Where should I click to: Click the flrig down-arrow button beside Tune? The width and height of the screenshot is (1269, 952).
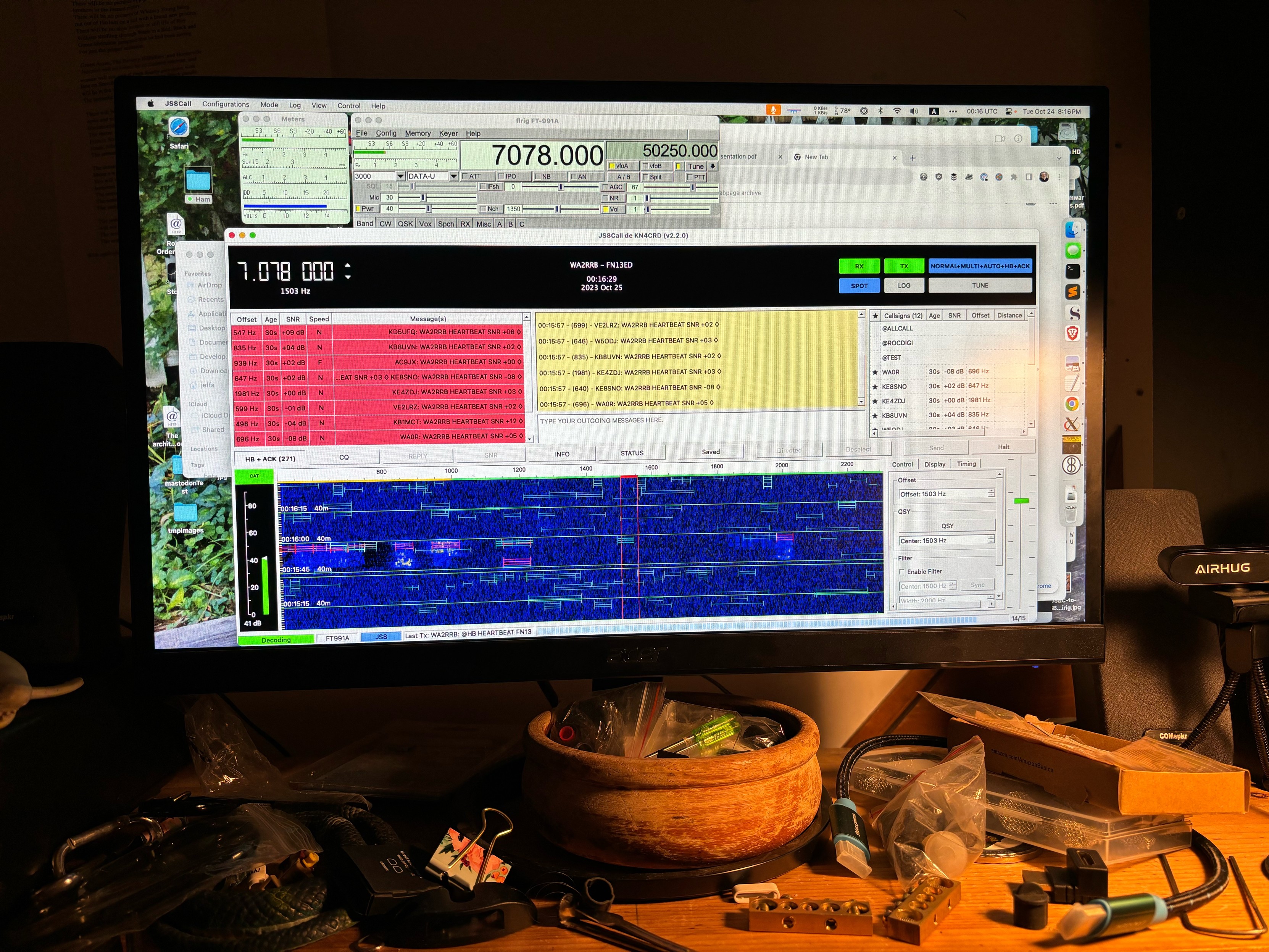click(x=713, y=166)
